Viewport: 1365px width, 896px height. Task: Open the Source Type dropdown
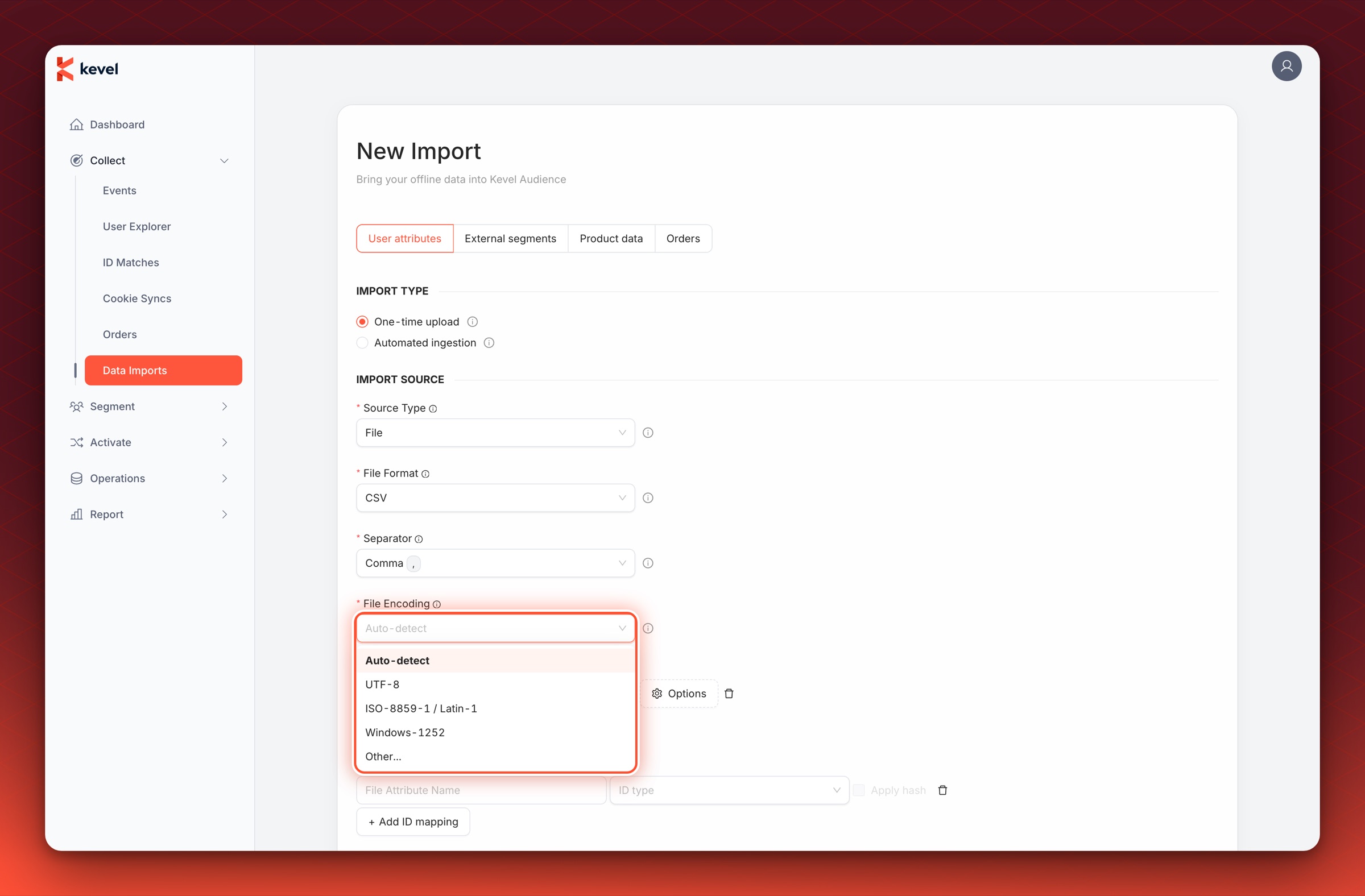pyautogui.click(x=495, y=433)
